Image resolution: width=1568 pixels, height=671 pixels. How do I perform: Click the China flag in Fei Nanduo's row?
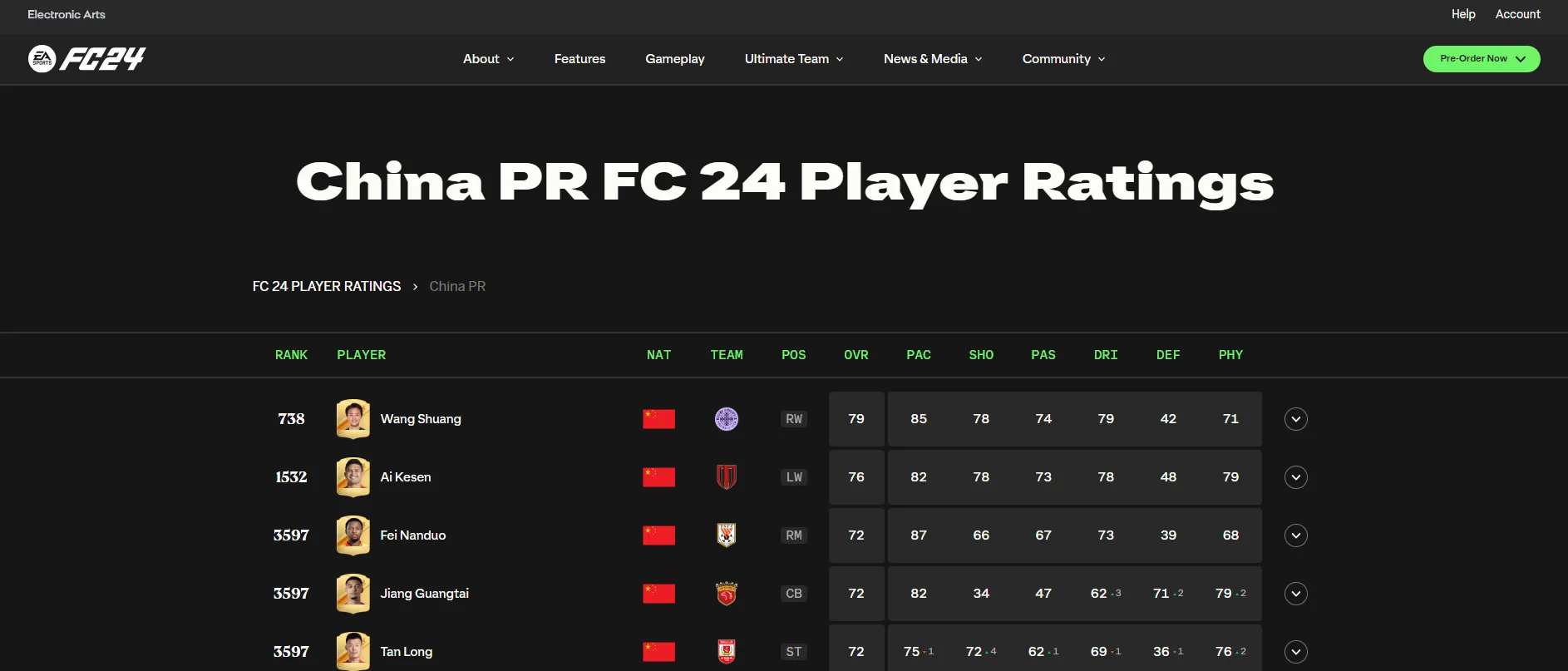coord(658,535)
